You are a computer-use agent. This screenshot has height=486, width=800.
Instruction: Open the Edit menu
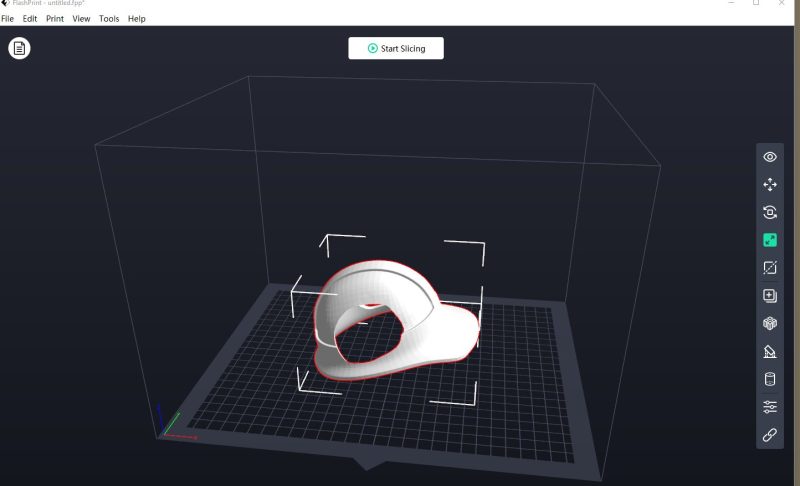coord(30,19)
